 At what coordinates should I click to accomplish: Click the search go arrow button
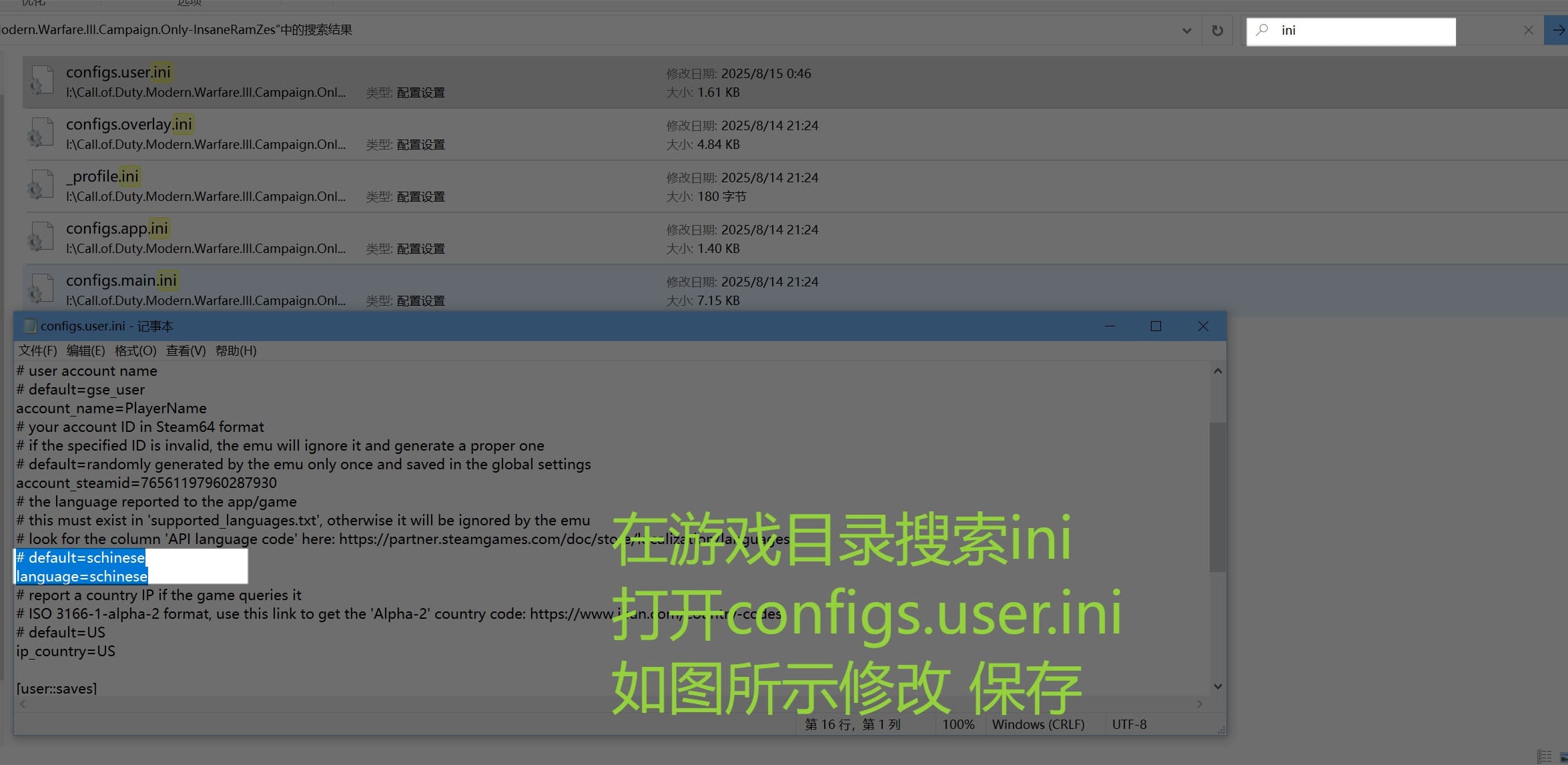pyautogui.click(x=1558, y=30)
